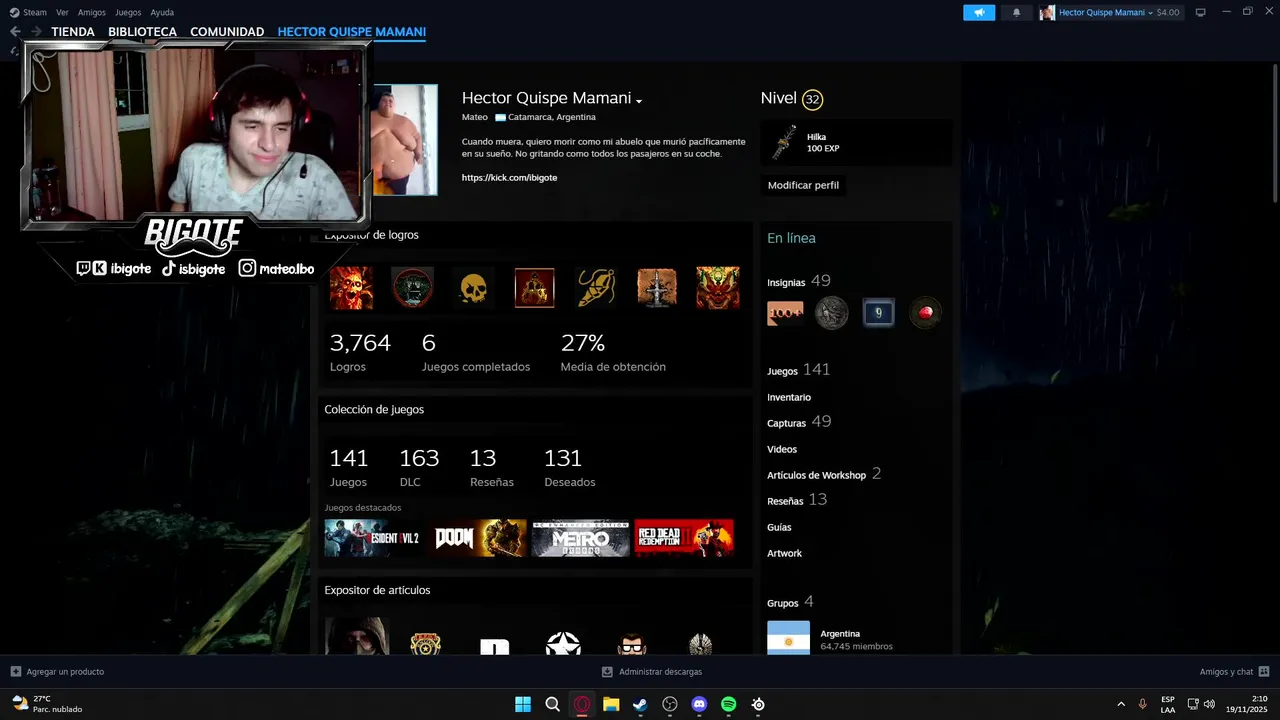Open the DOOM featured game banner
1280x720 pixels.
(478, 538)
